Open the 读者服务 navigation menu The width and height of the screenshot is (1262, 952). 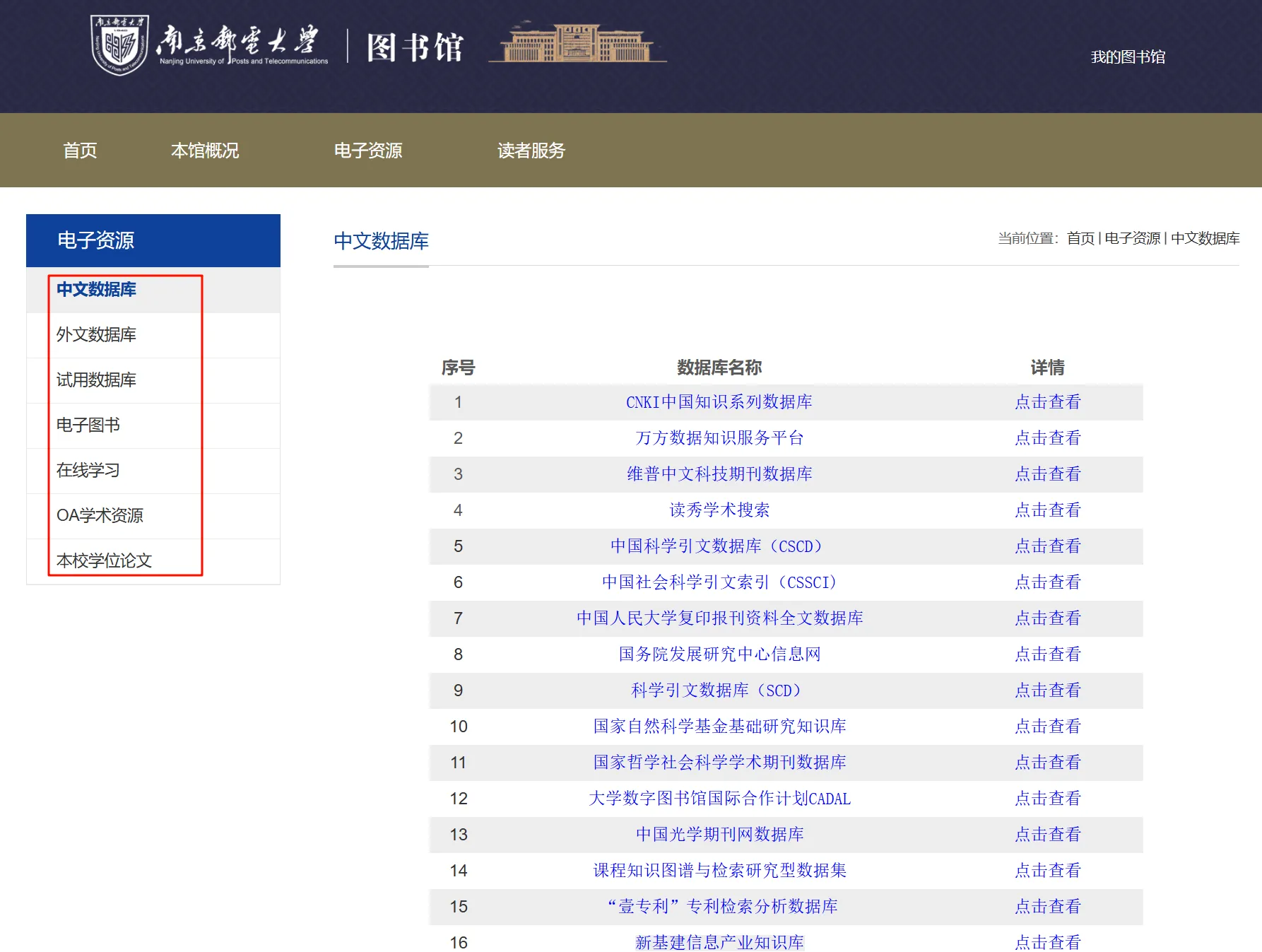531,151
